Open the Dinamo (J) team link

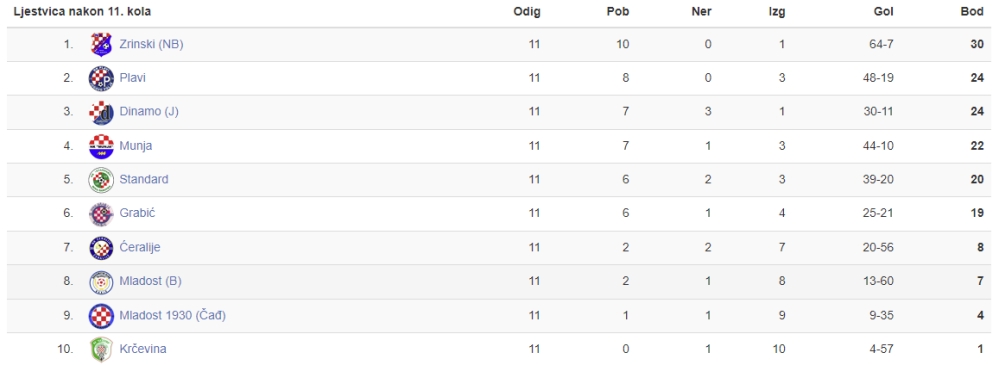click(x=149, y=111)
